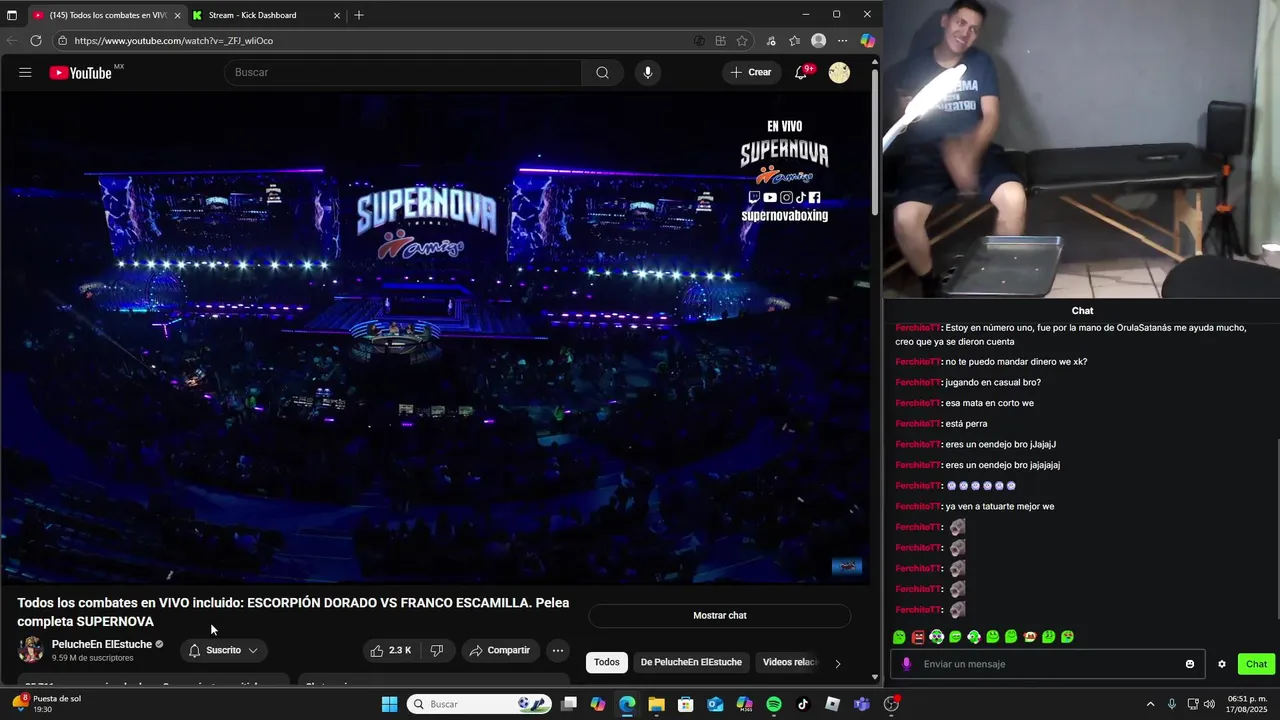Dislike the video with thumbs down
Image resolution: width=1280 pixels, height=720 pixels.
pos(437,650)
